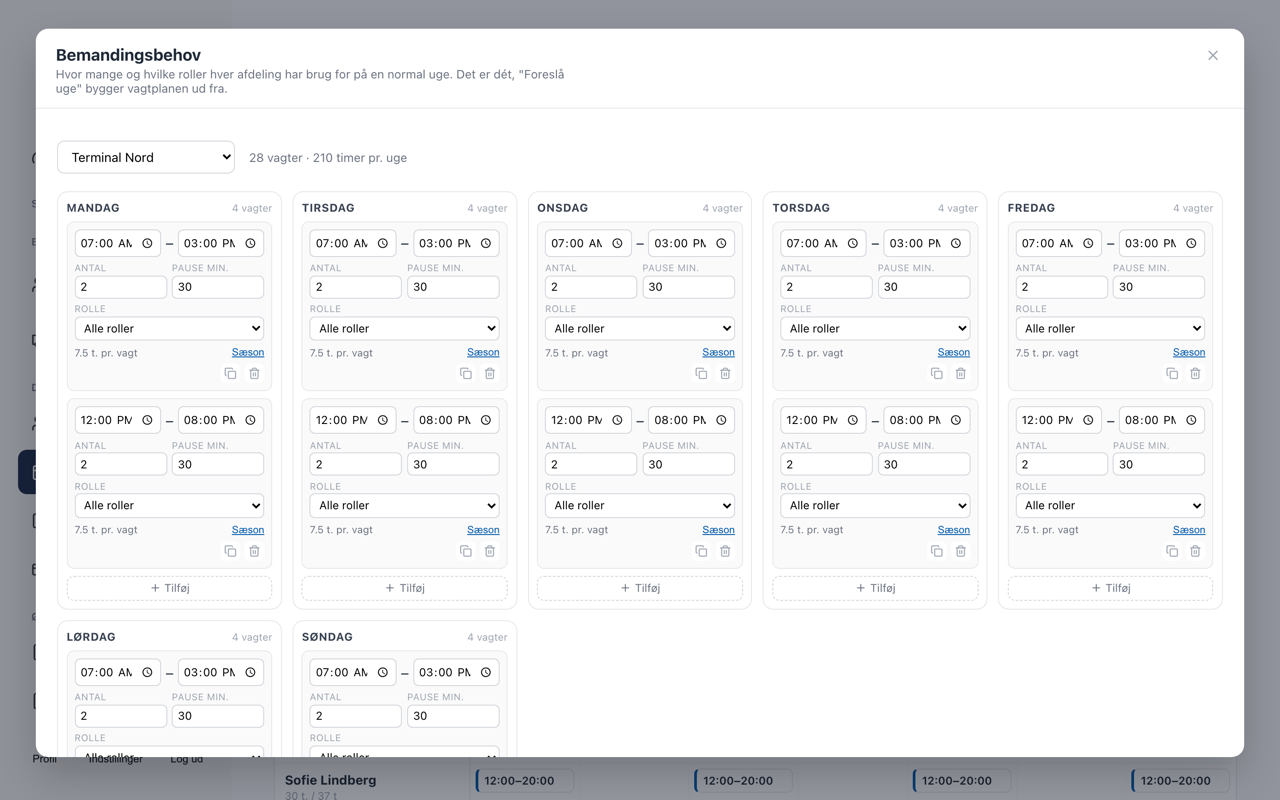Add a new shift to Mandag

click(169, 588)
